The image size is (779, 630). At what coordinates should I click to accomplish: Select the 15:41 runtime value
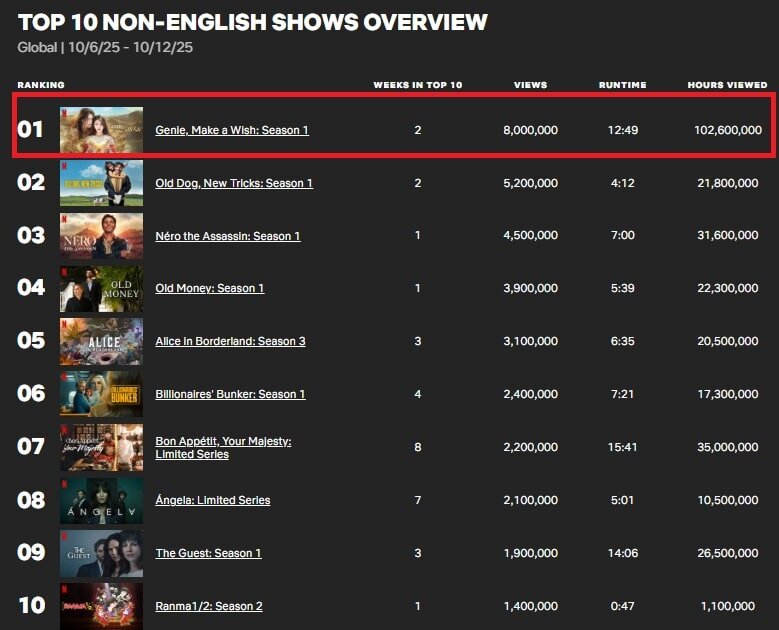point(623,447)
